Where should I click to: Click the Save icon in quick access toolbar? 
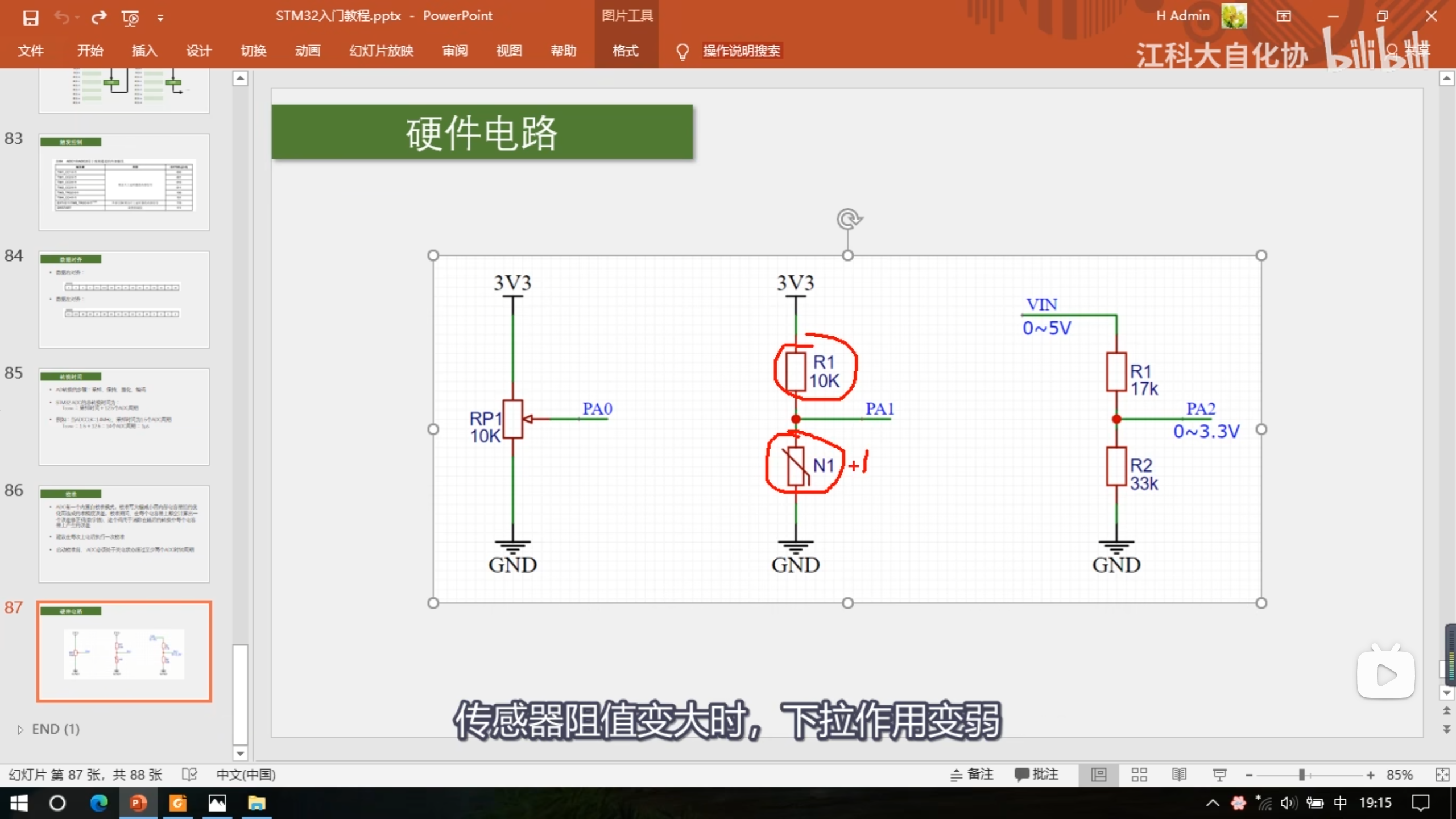point(30,18)
